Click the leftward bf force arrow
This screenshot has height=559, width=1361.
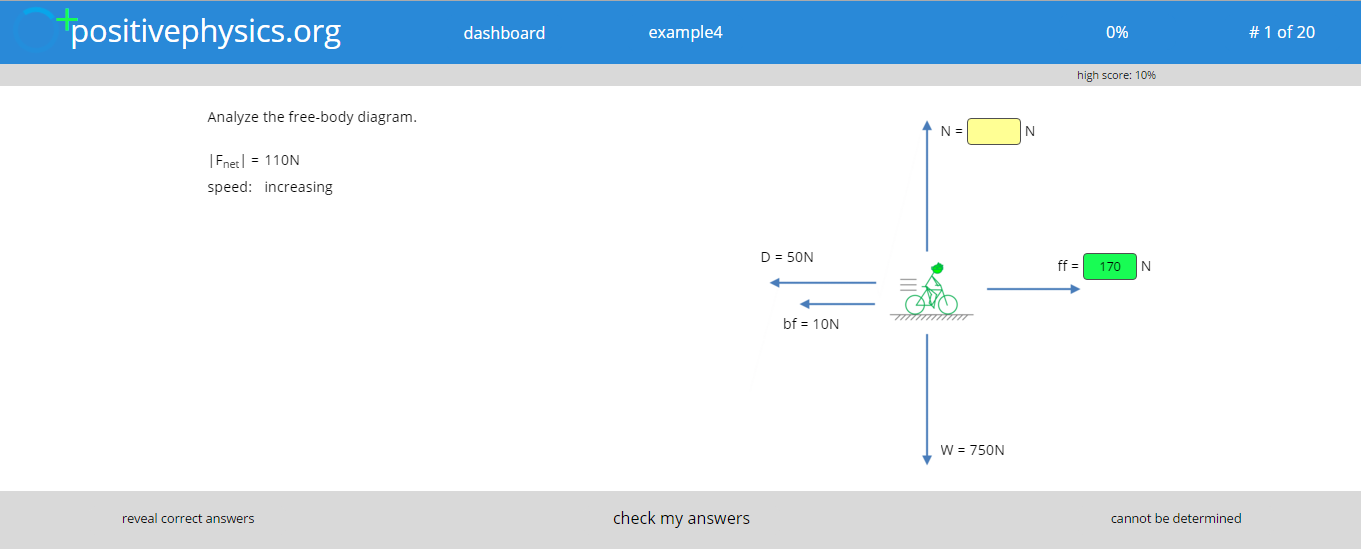tap(838, 304)
